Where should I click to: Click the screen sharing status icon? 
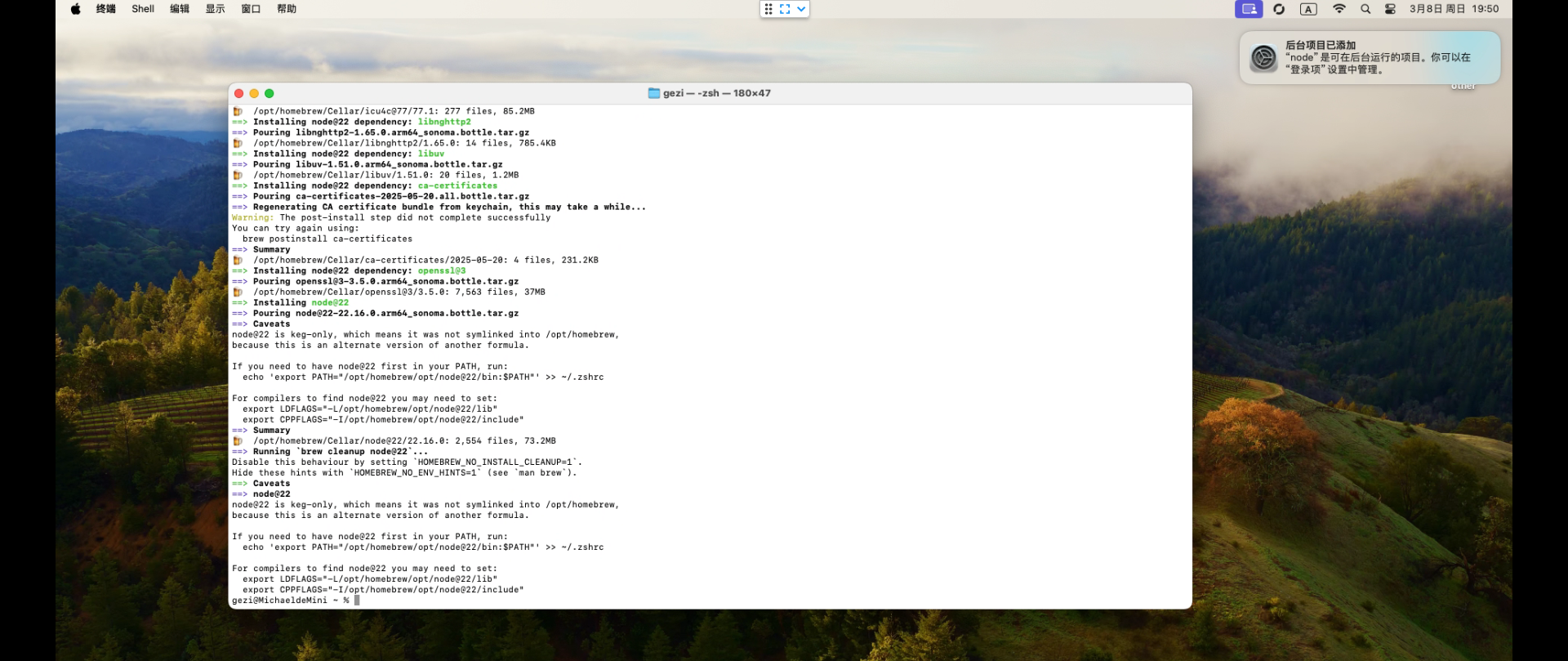click(x=1248, y=9)
